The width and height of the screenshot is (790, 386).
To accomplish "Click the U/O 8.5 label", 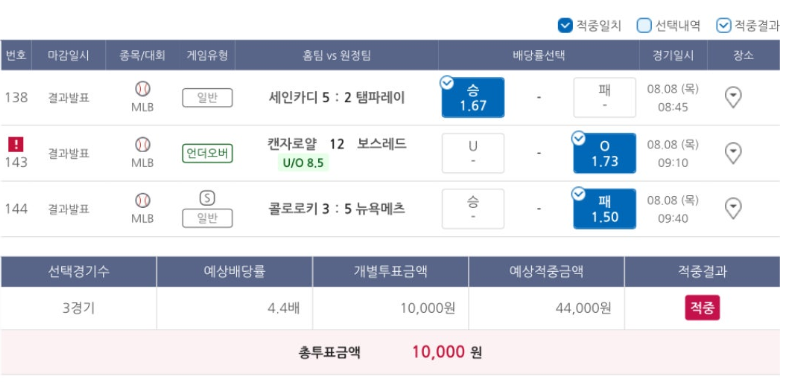I will coord(303,163).
